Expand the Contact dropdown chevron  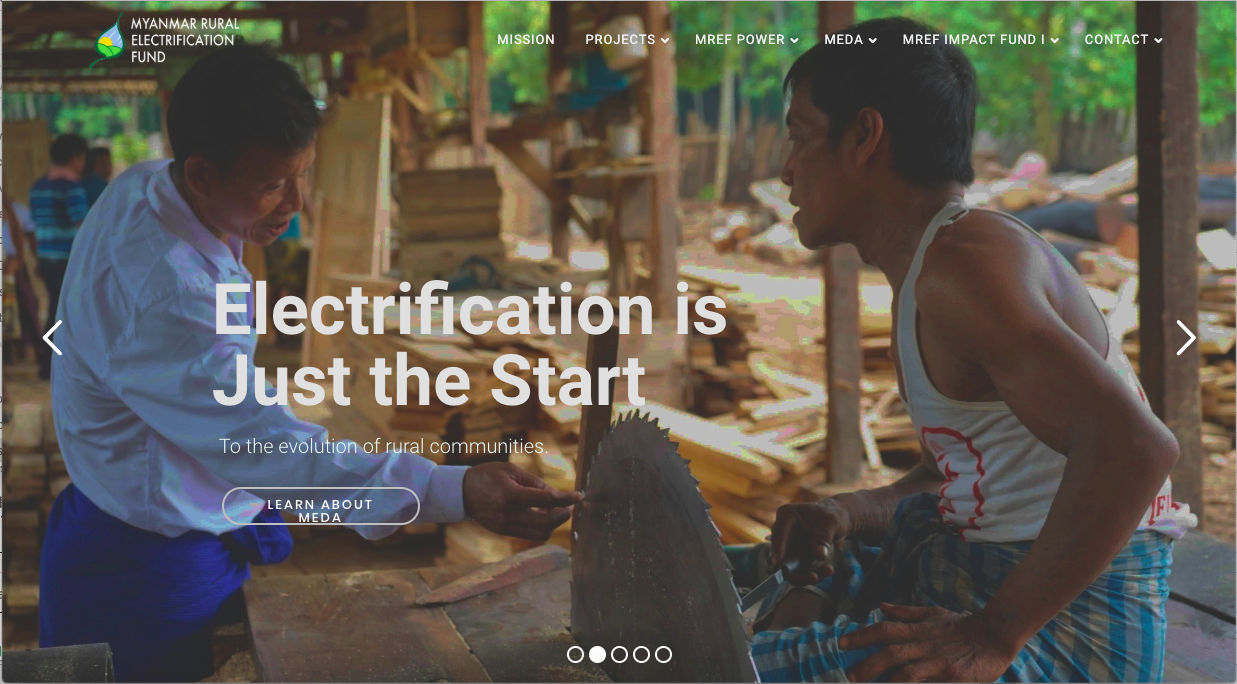click(x=1158, y=41)
